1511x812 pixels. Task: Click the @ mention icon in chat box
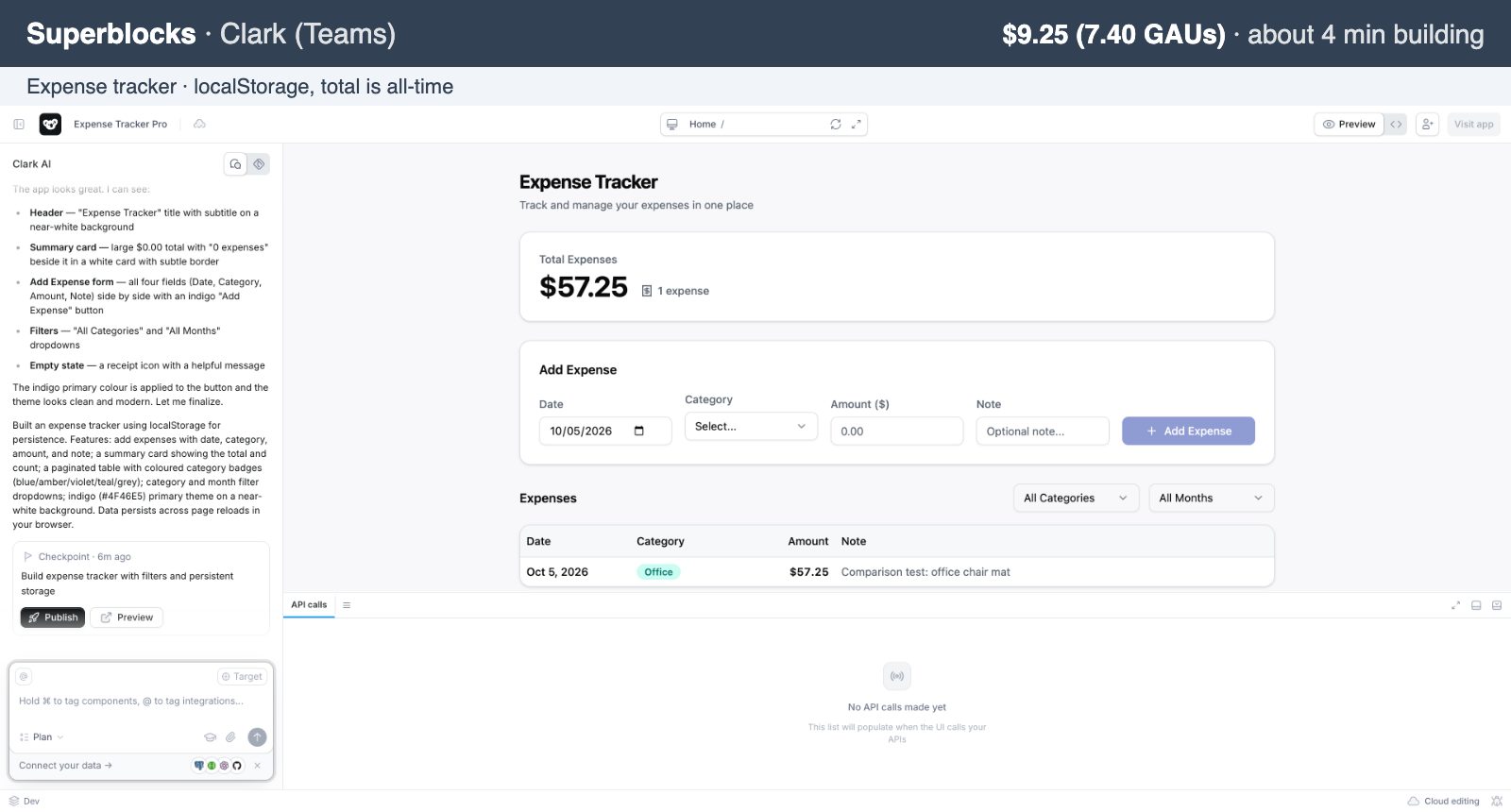(x=25, y=676)
